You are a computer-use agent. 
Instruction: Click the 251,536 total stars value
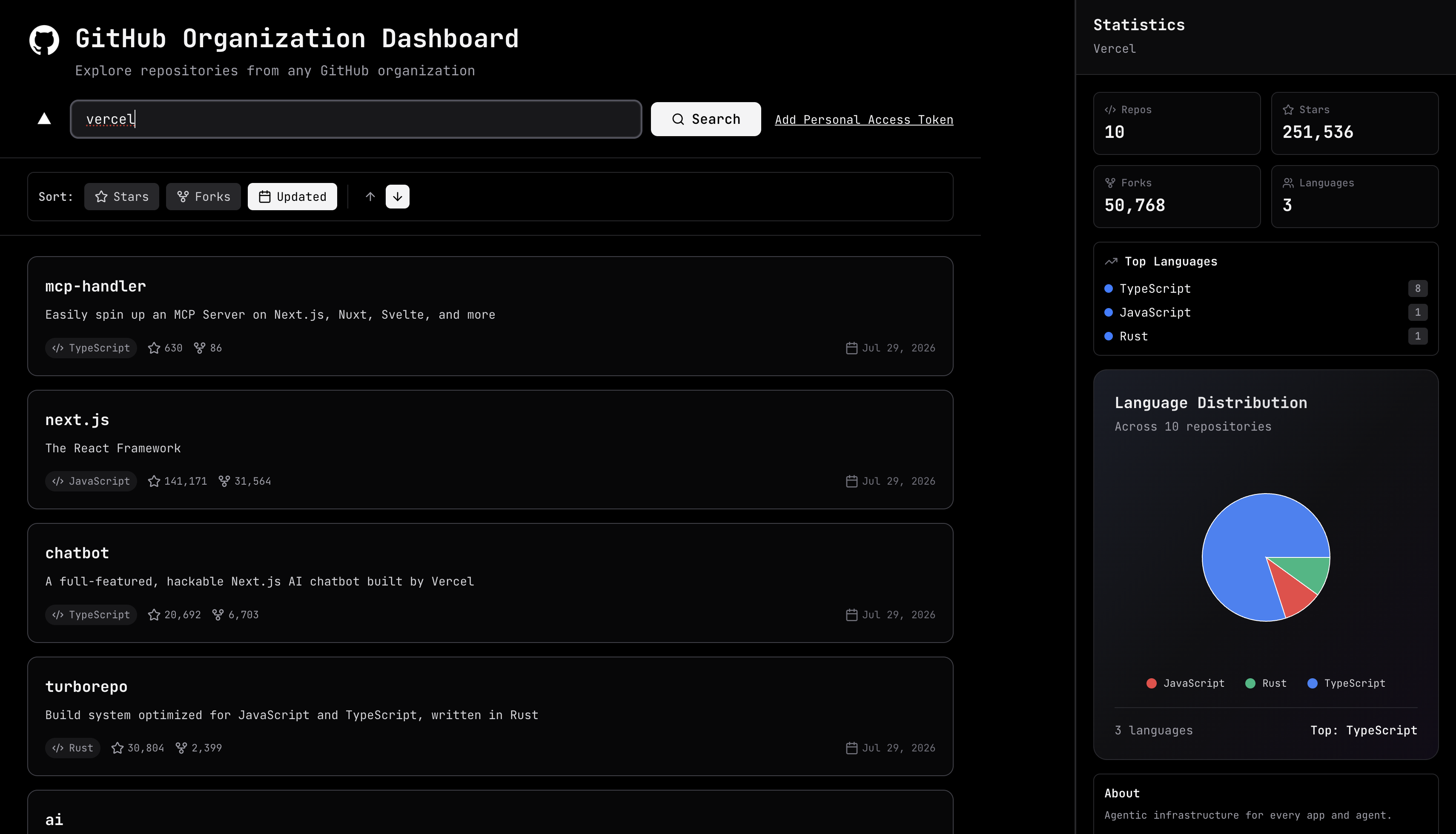point(1318,132)
